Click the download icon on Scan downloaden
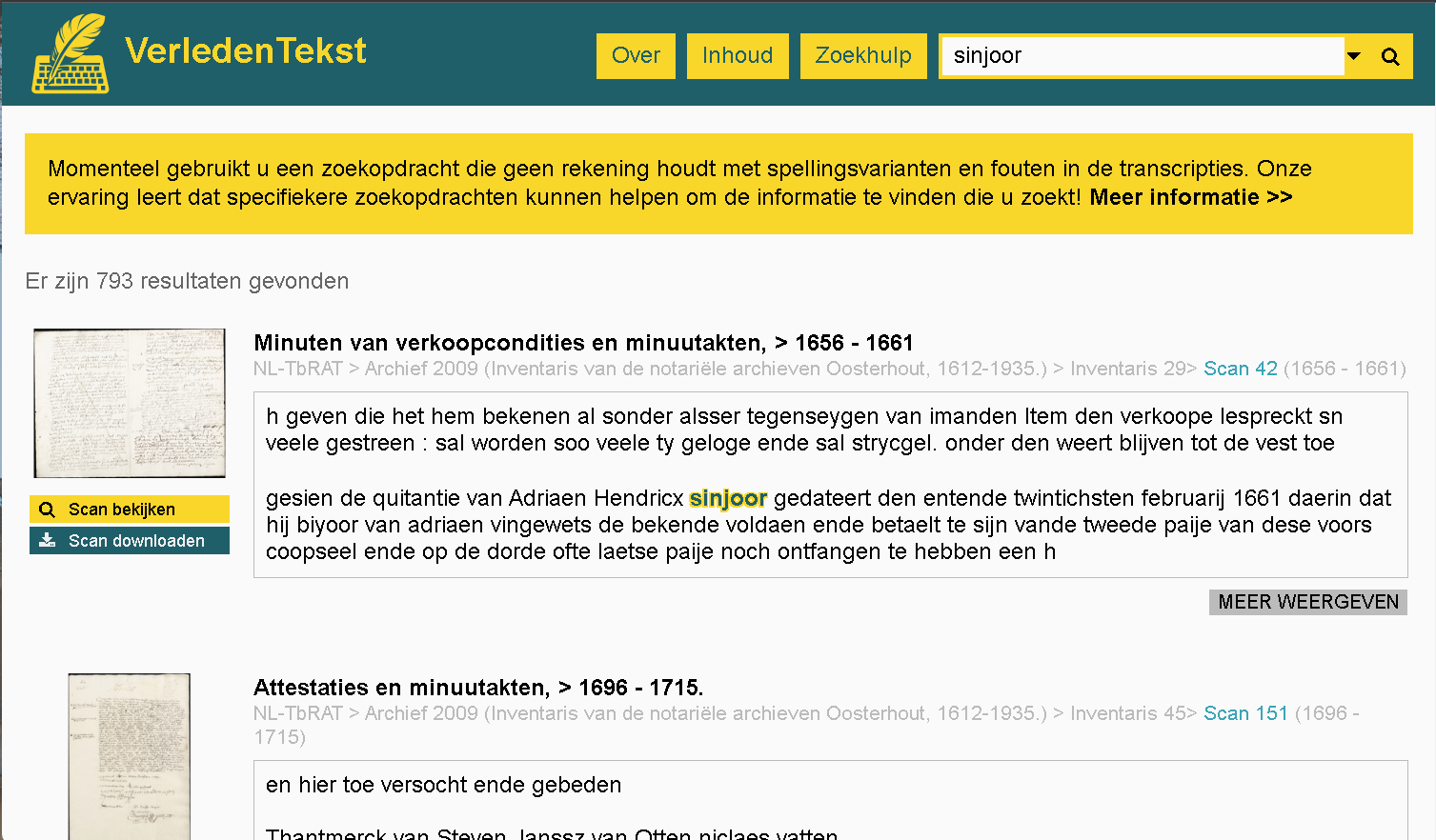 [48, 540]
